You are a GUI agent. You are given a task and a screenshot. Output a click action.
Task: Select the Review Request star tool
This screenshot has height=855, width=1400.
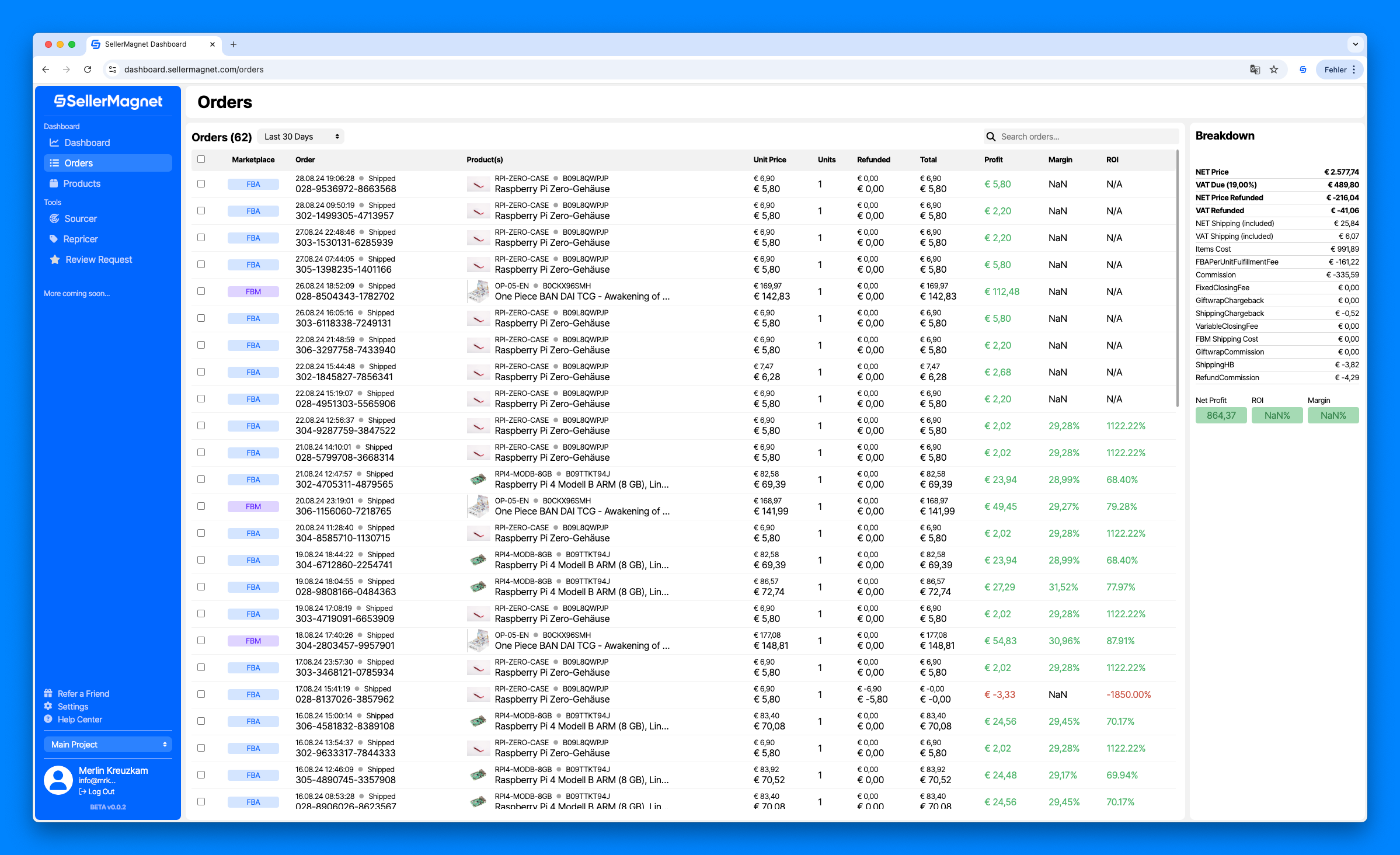[x=55, y=259]
